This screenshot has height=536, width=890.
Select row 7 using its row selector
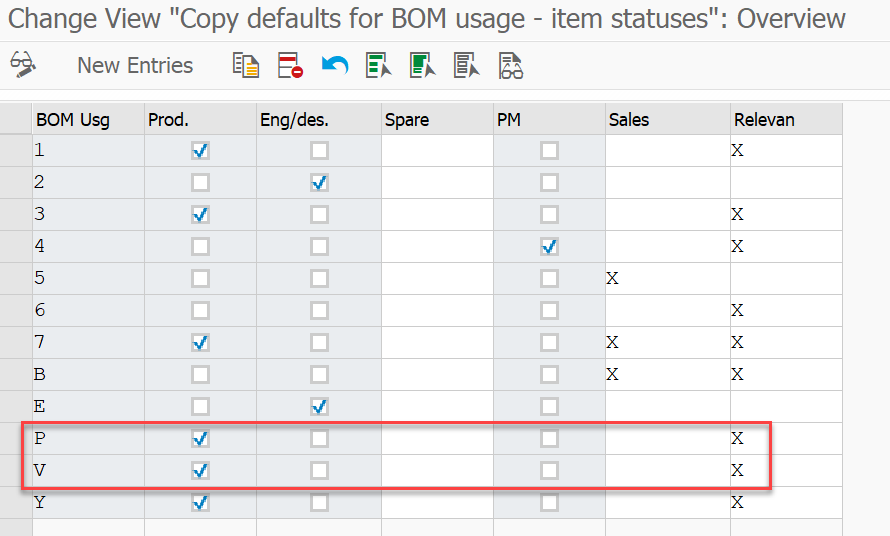(16, 342)
